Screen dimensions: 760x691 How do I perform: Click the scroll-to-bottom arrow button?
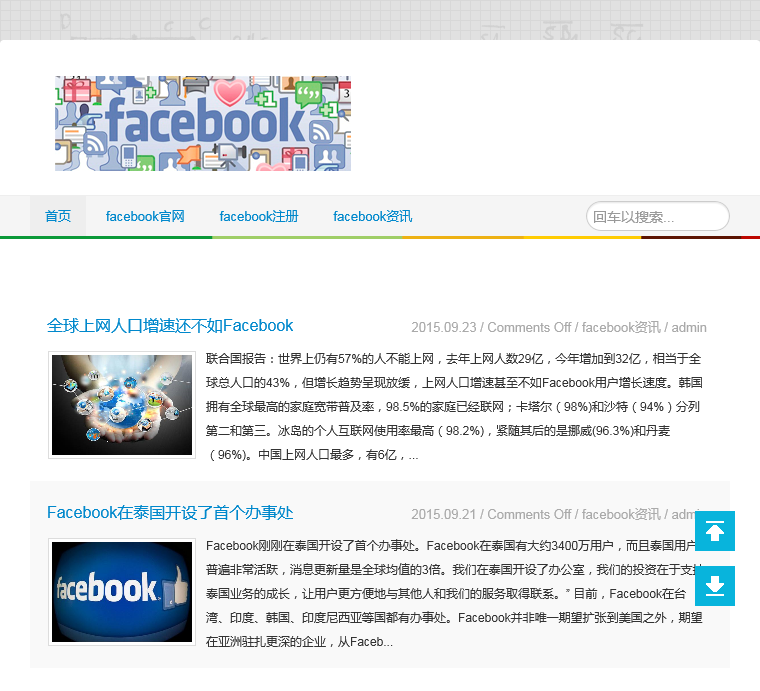tap(714, 586)
